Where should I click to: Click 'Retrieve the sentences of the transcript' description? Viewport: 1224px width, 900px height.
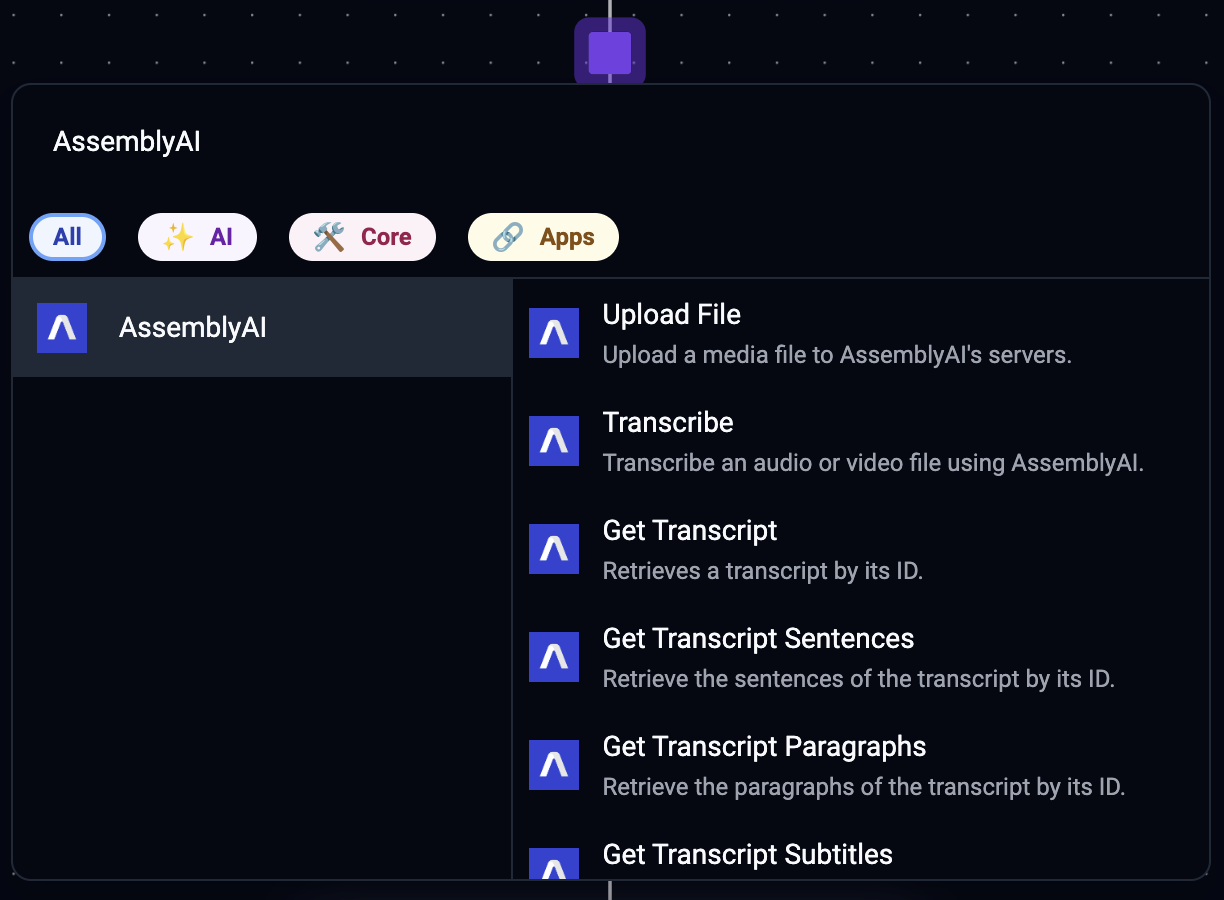coord(858,679)
